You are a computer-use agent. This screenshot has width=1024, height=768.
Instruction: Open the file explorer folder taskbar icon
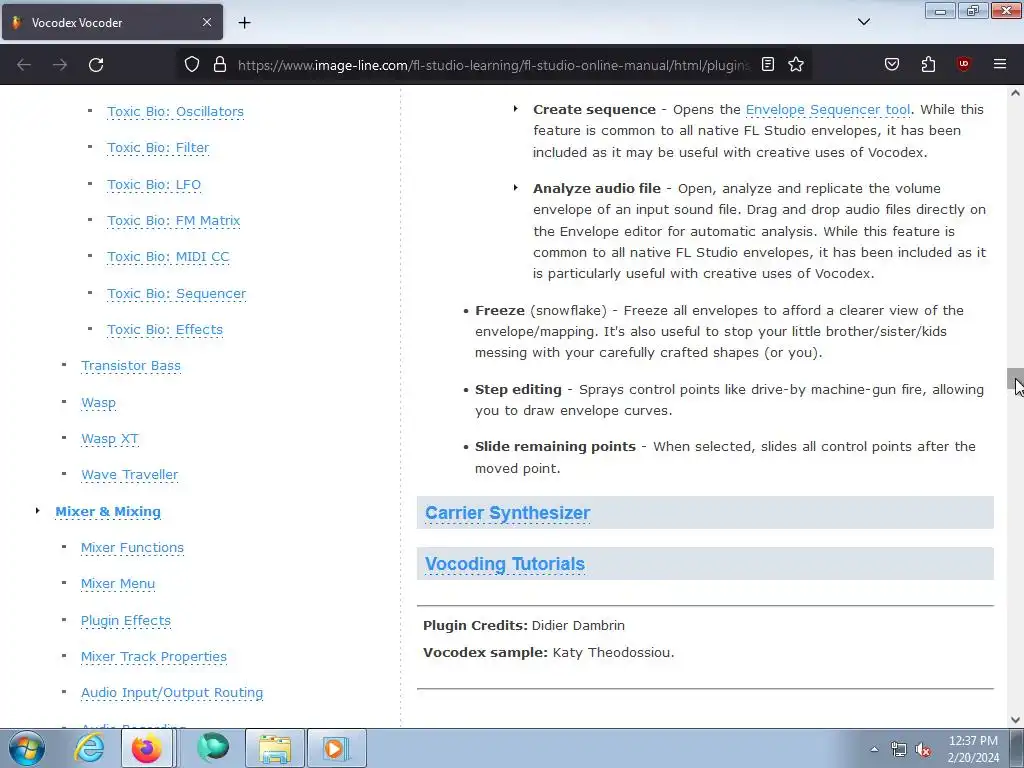tap(275, 748)
